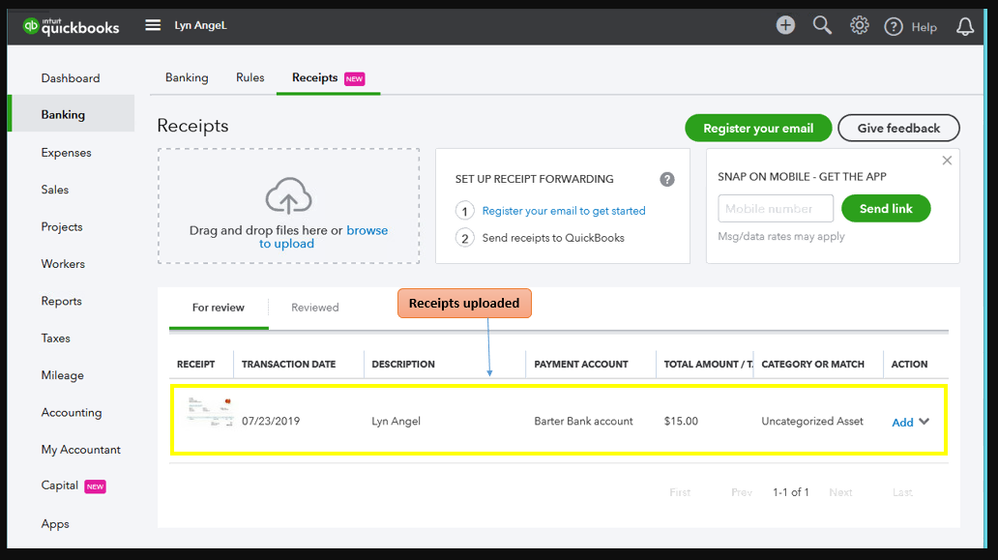
Task: Click the QuickBooks logo
Action: point(71,26)
